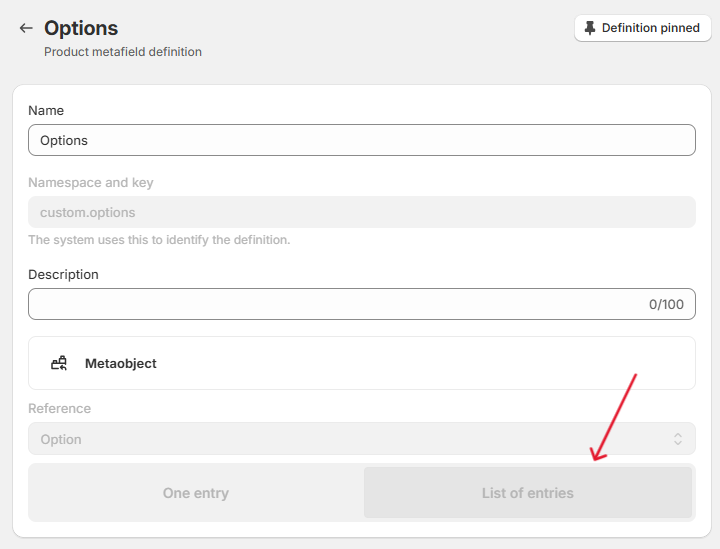Image resolution: width=720 pixels, height=549 pixels.
Task: Click the Name label
Action: (46, 111)
